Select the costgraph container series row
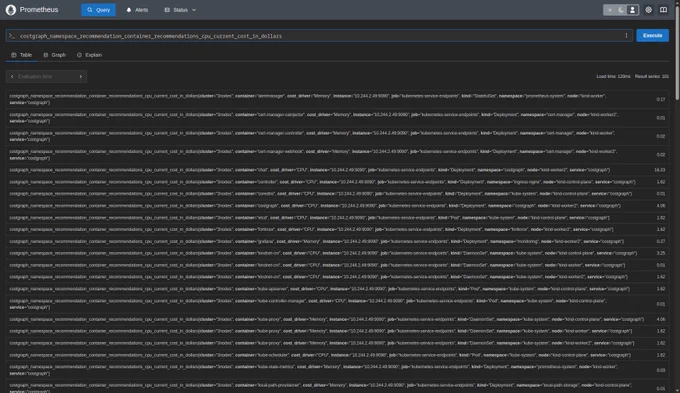680x393 pixels. tap(337, 206)
